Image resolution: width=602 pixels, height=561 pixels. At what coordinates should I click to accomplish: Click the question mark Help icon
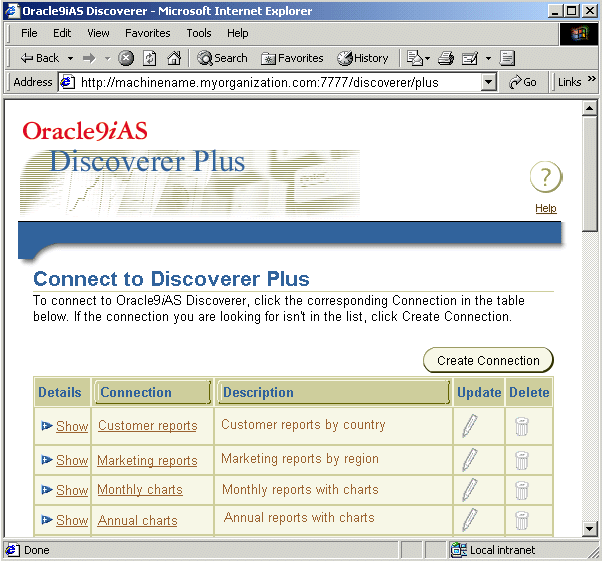coord(546,177)
